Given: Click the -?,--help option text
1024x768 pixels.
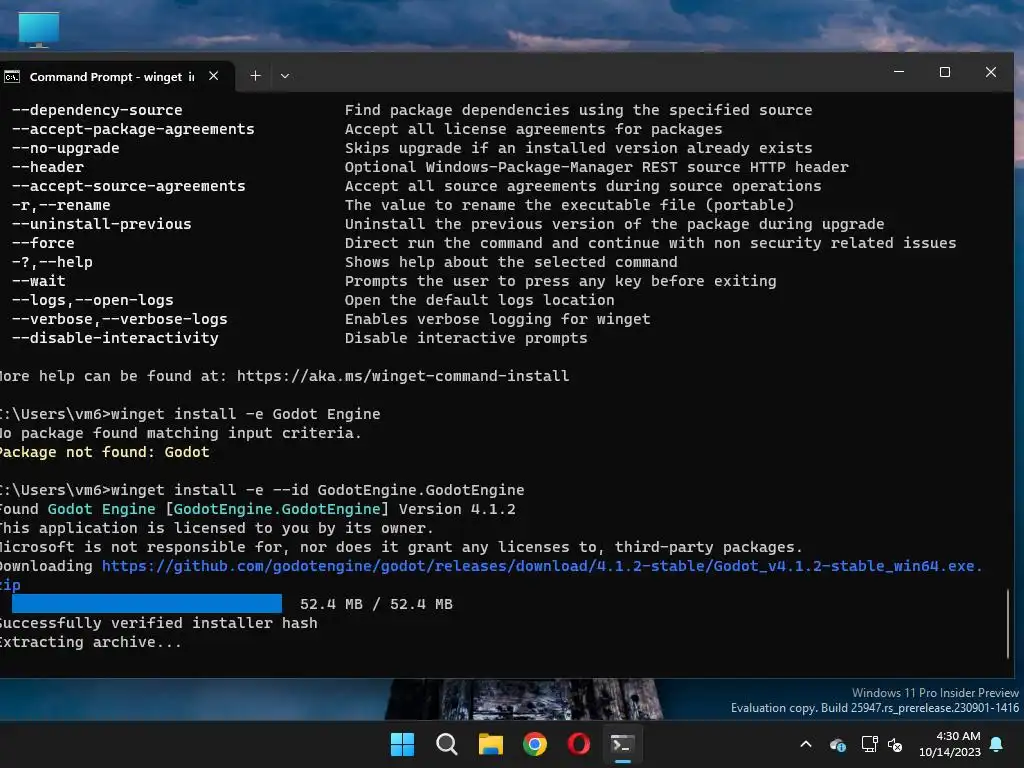Looking at the screenshot, I should [x=52, y=262].
